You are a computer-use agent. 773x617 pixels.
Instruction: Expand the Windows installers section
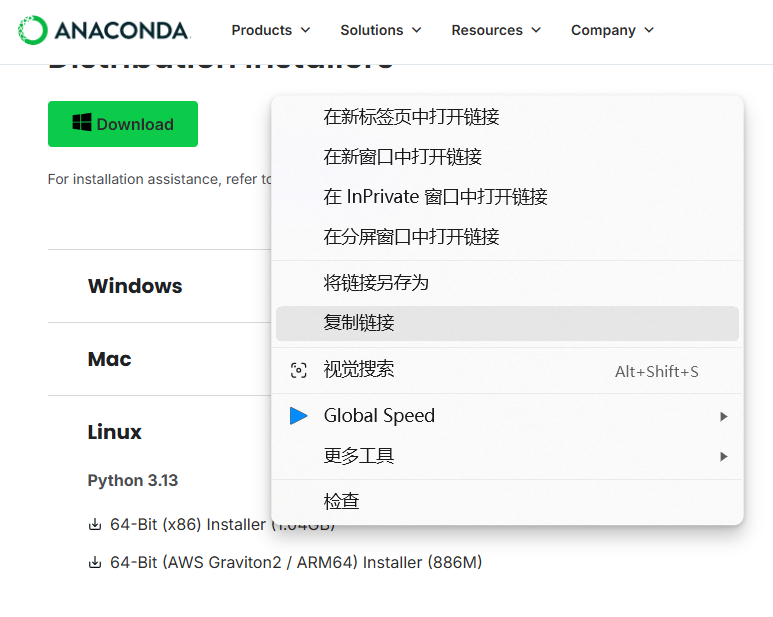[135, 286]
